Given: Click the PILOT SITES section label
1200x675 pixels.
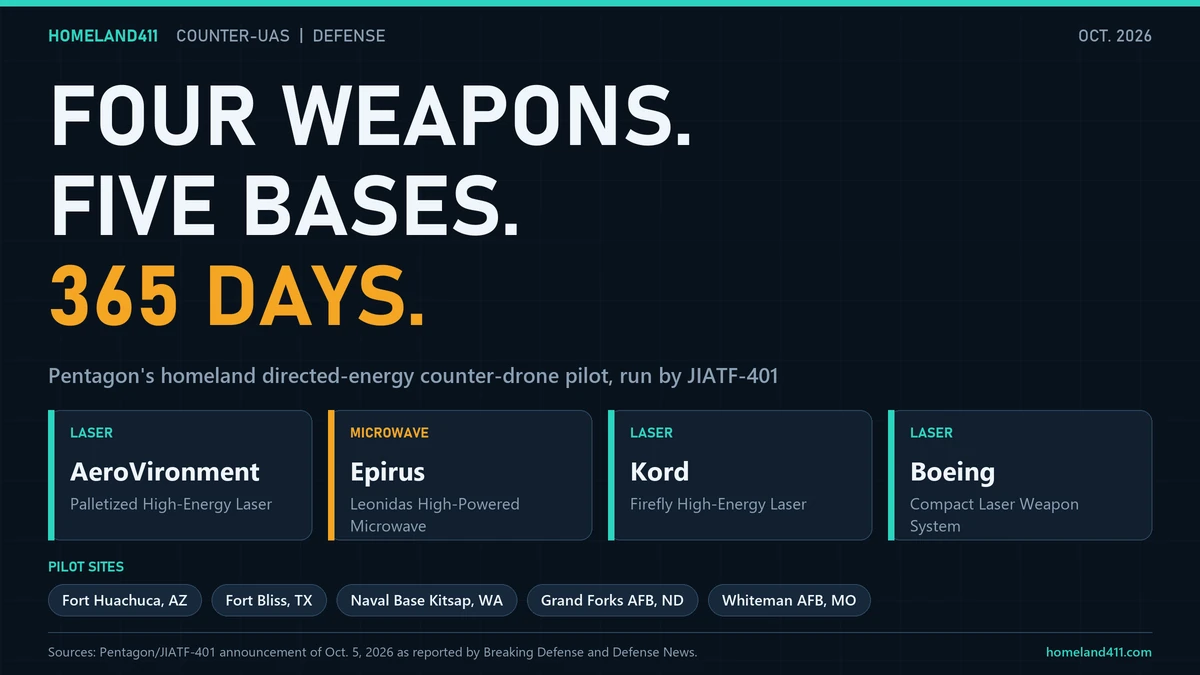Looking at the screenshot, I should pyautogui.click(x=86, y=567).
